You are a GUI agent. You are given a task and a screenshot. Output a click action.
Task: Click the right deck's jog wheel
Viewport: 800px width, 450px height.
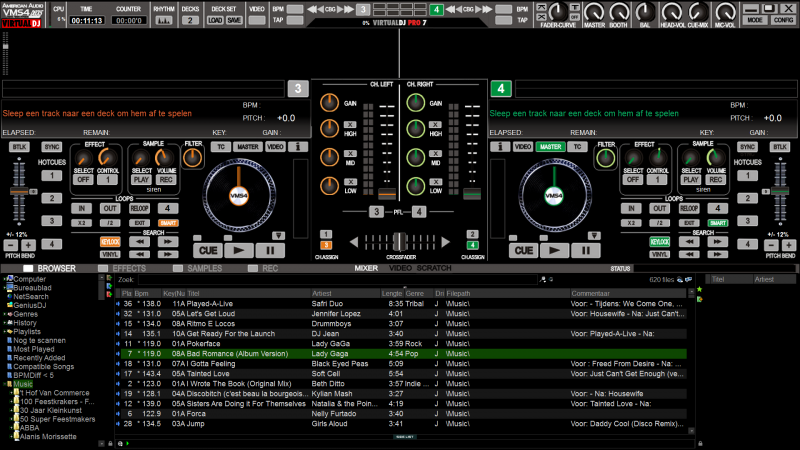click(x=554, y=195)
